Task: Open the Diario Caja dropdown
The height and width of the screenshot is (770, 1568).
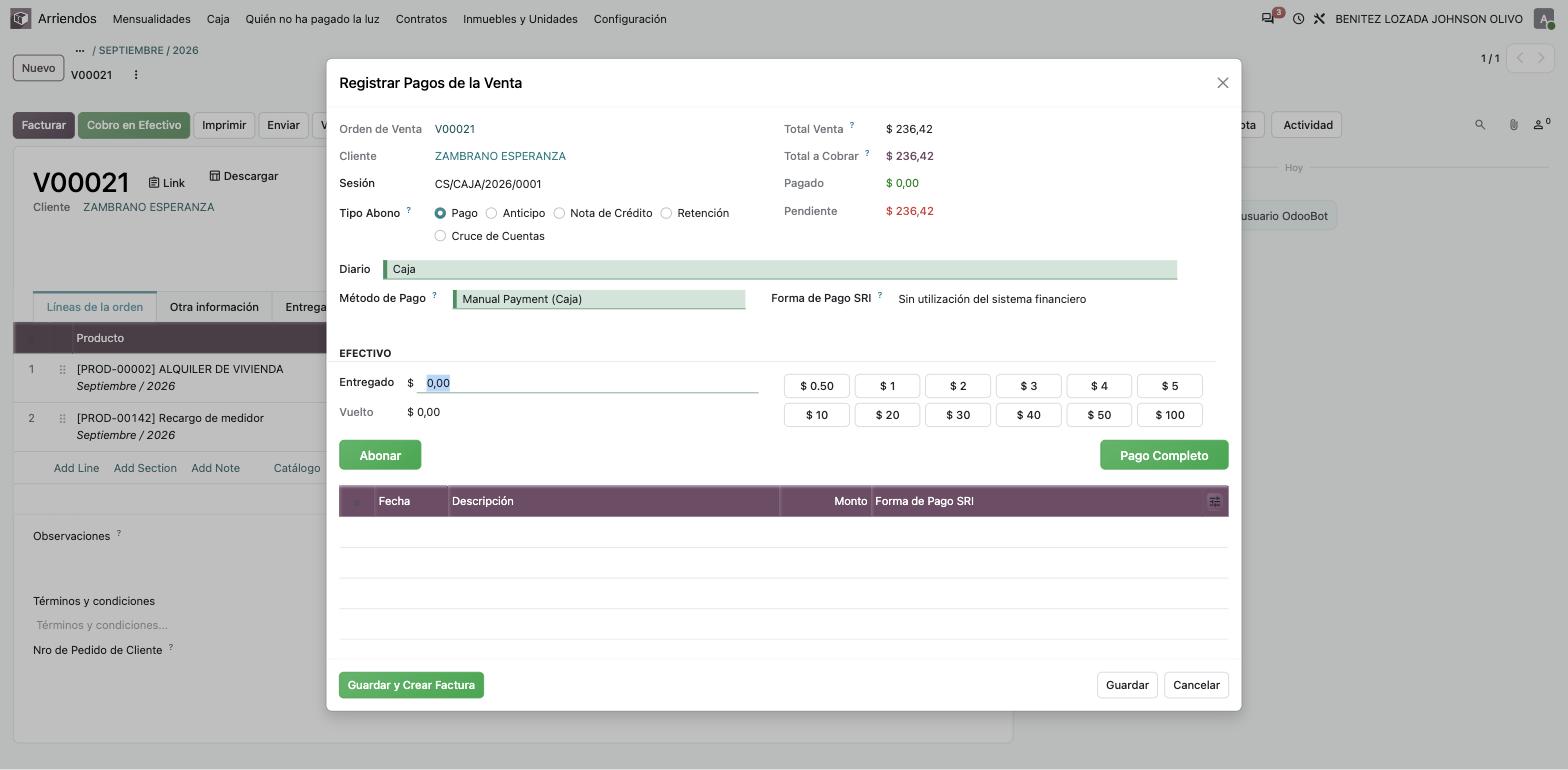Action: pyautogui.click(x=780, y=270)
